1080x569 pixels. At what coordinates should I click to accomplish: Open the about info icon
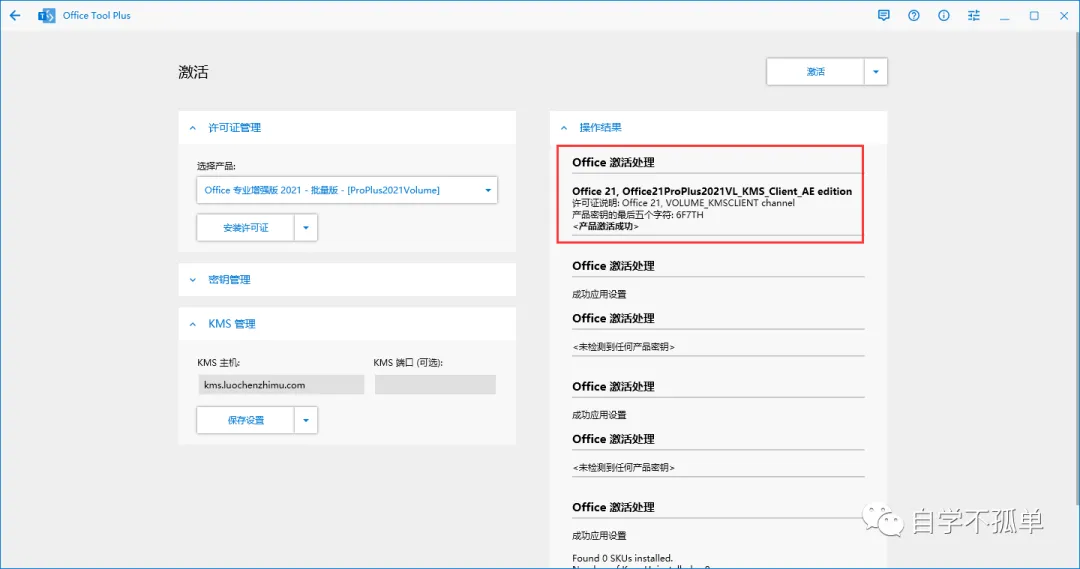[944, 15]
